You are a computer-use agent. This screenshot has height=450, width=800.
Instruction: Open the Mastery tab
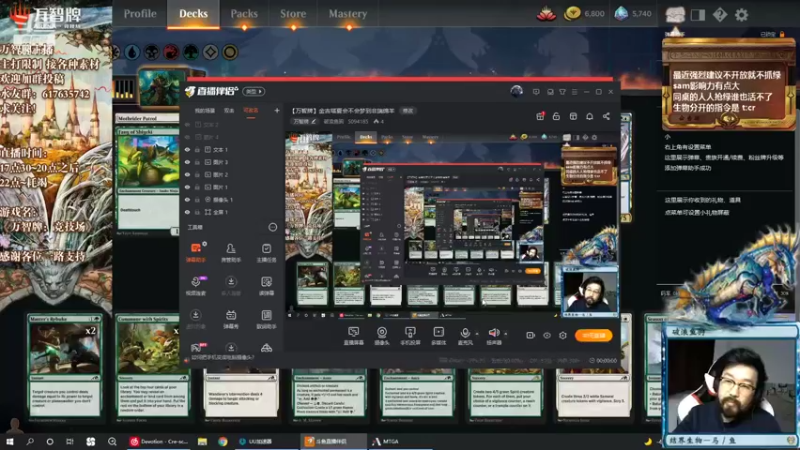348,14
